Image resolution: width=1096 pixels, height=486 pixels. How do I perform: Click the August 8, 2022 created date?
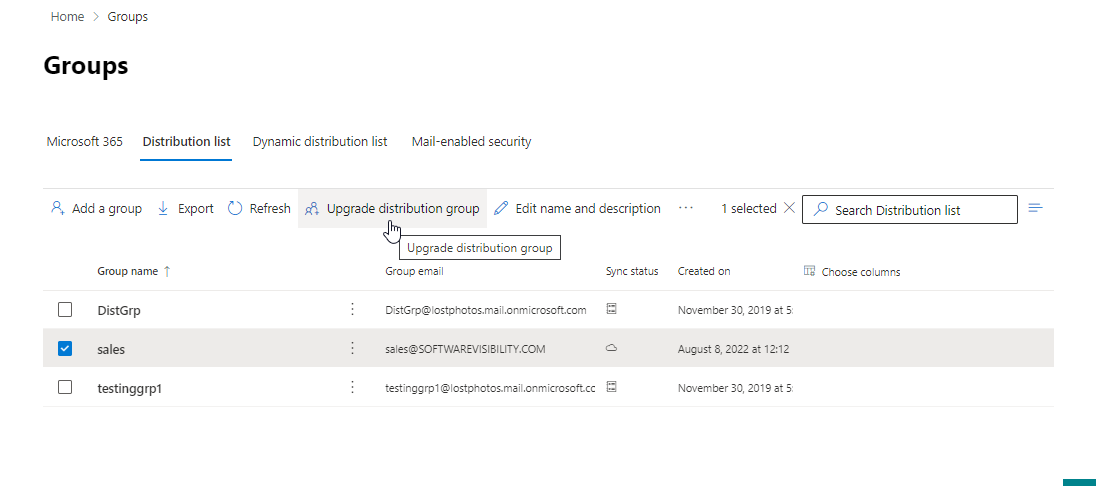coord(733,348)
